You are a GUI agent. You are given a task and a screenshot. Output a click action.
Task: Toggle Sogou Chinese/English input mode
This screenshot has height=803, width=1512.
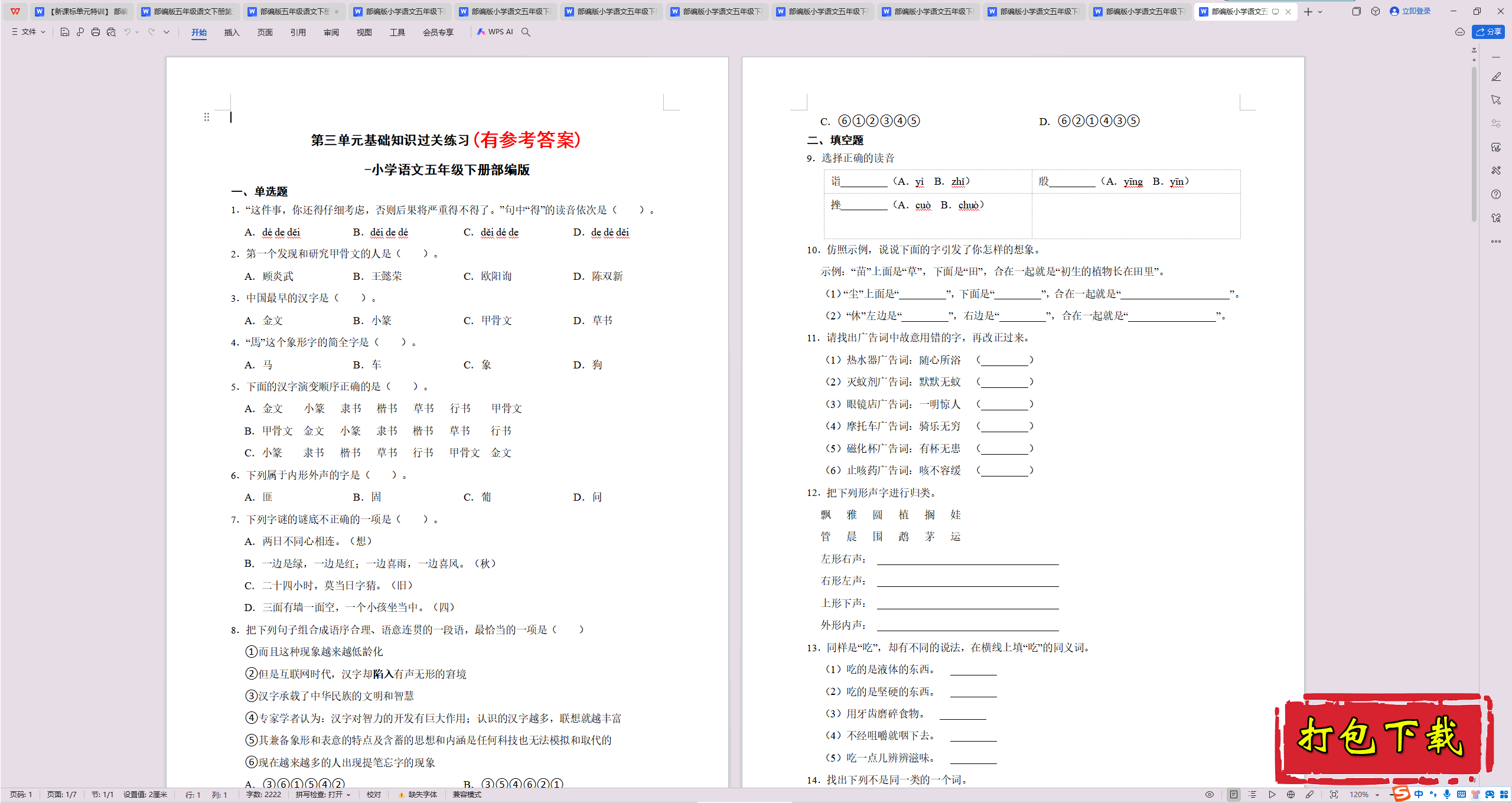click(x=1419, y=795)
